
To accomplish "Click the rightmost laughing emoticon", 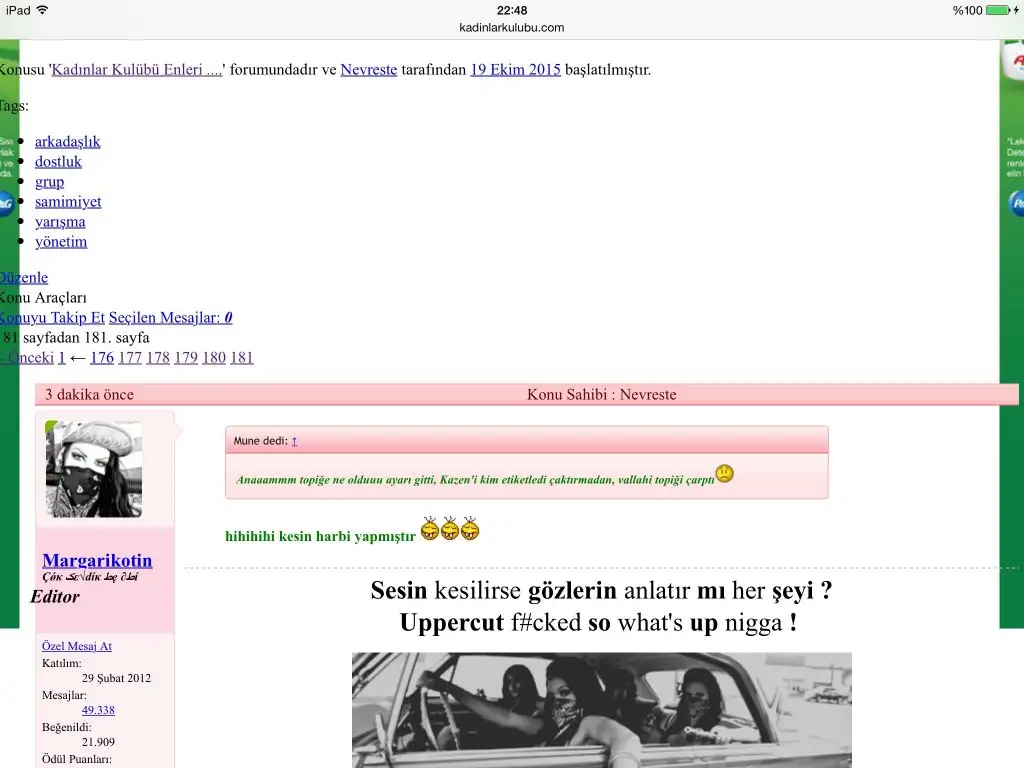I will point(469,530).
